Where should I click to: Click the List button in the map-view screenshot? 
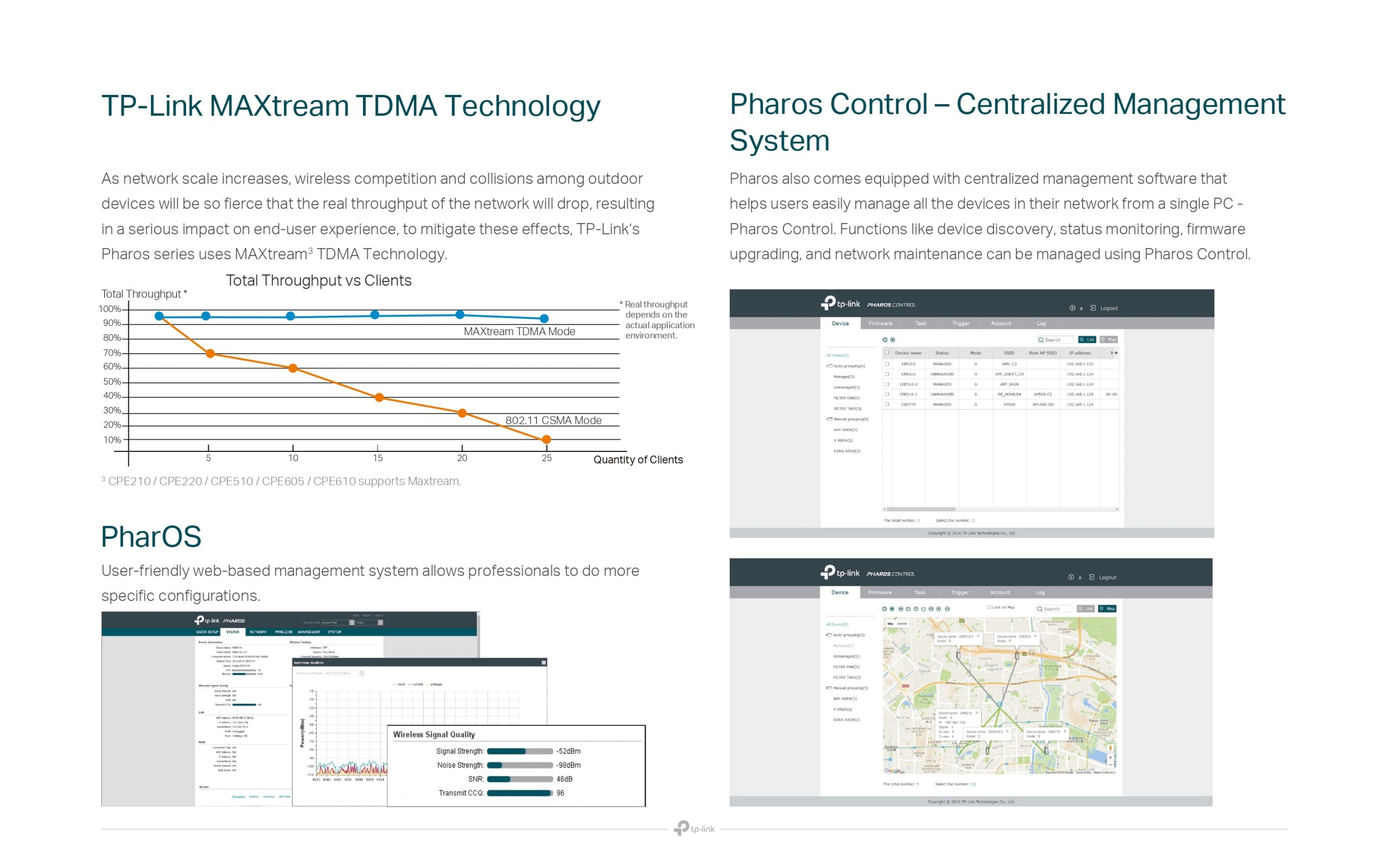tap(1086, 609)
